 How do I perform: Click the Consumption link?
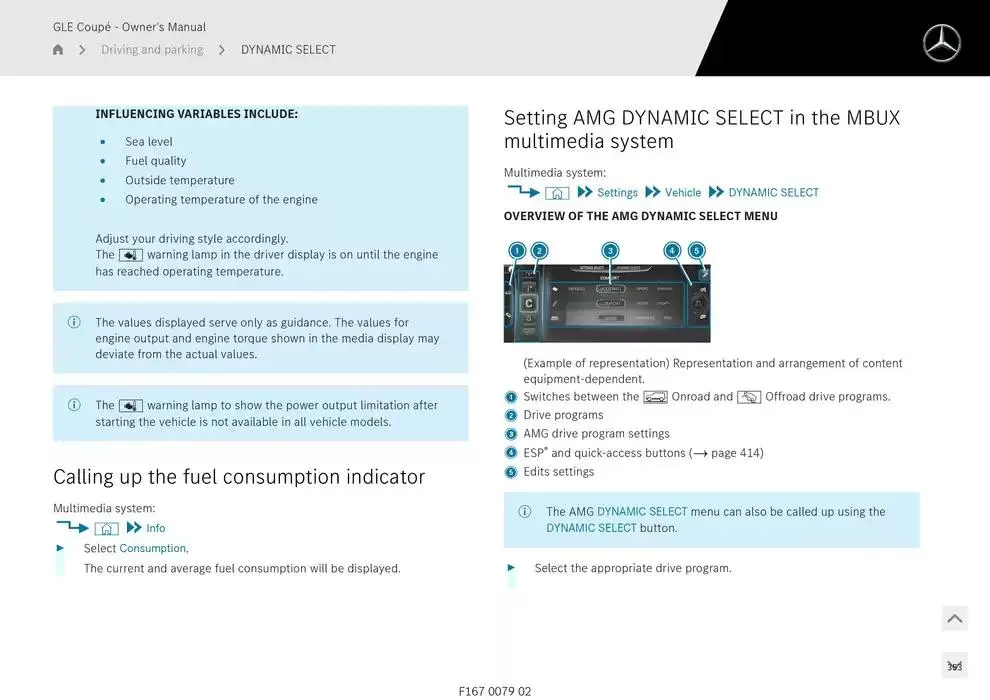point(153,548)
